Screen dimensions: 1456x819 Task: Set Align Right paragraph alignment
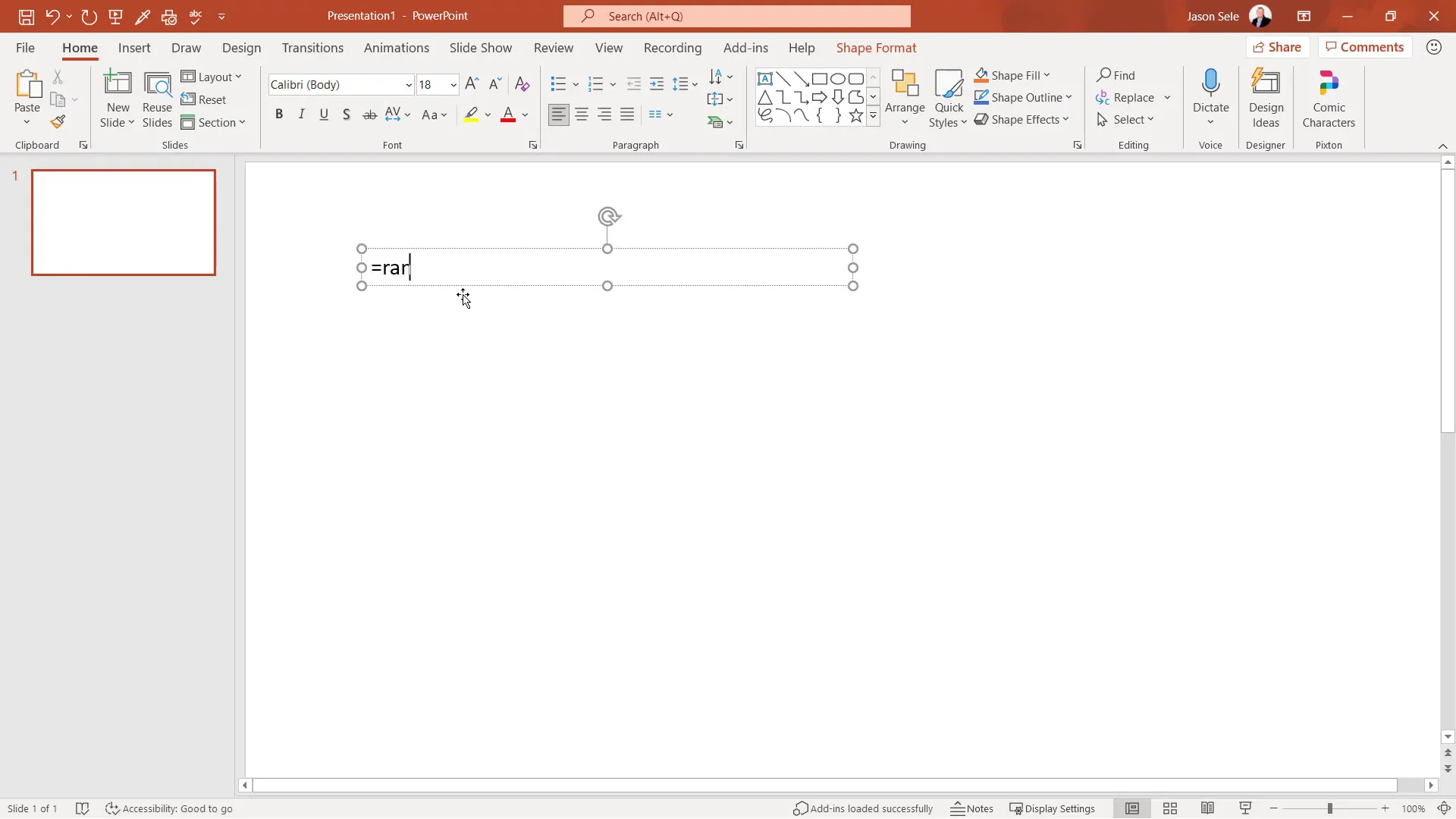pos(604,115)
